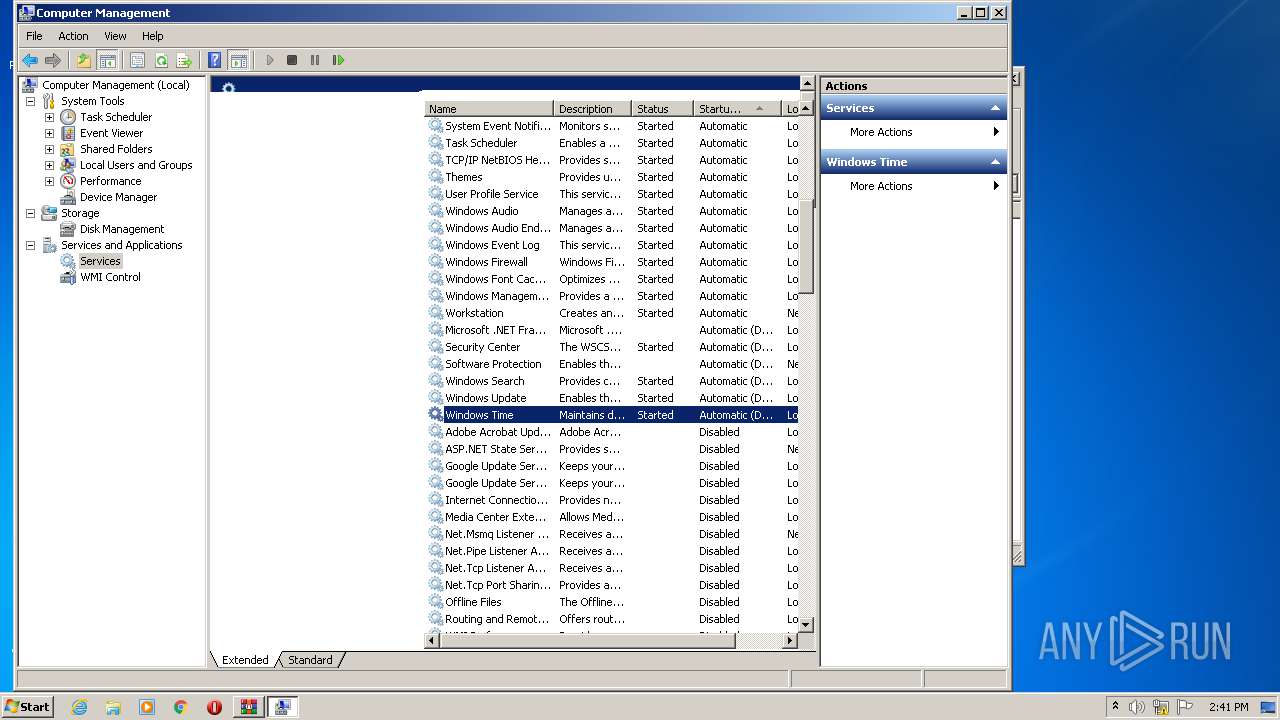Collapse the Storage node
Screen dimensions: 1280x720
click(x=30, y=213)
